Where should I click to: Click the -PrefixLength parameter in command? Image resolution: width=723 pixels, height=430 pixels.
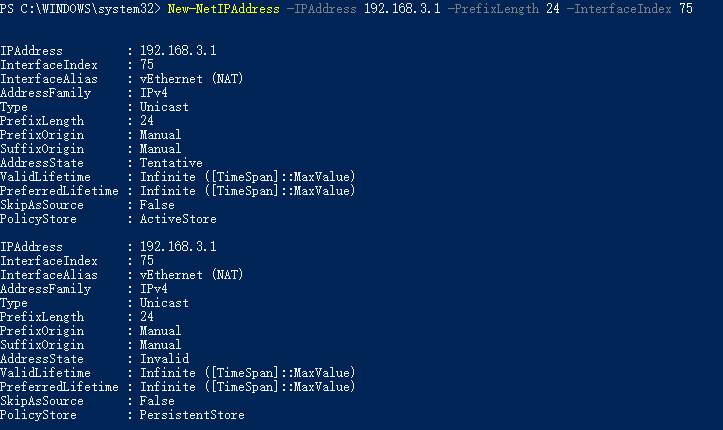[493, 9]
